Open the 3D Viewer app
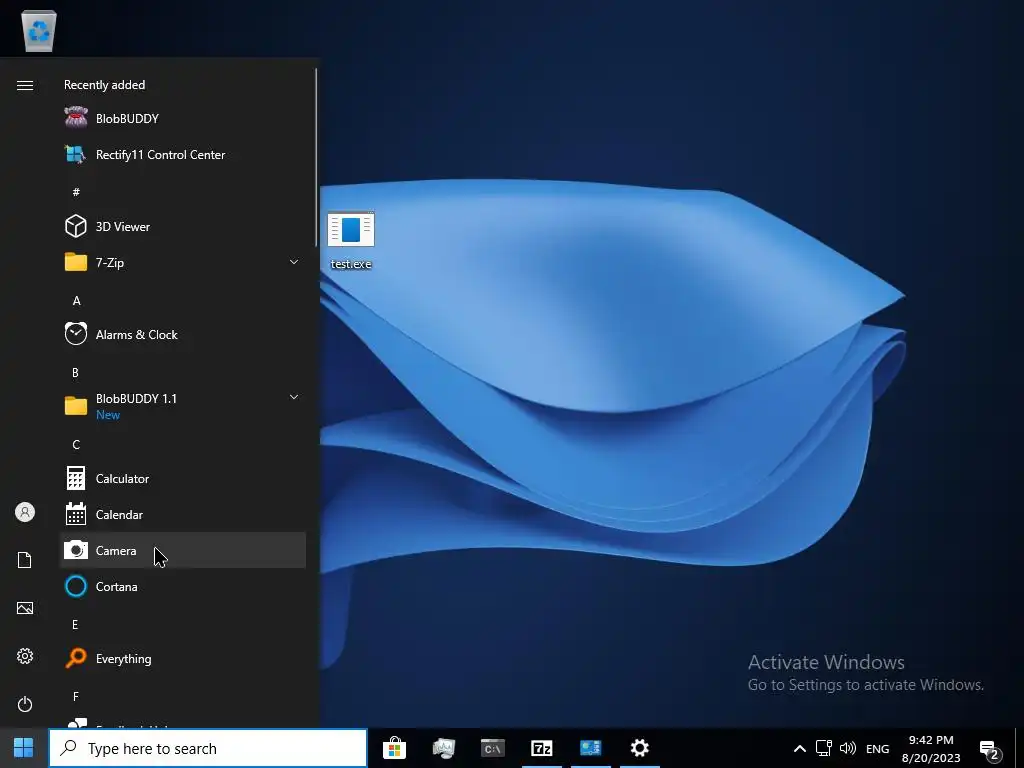The image size is (1024, 768). click(183, 227)
